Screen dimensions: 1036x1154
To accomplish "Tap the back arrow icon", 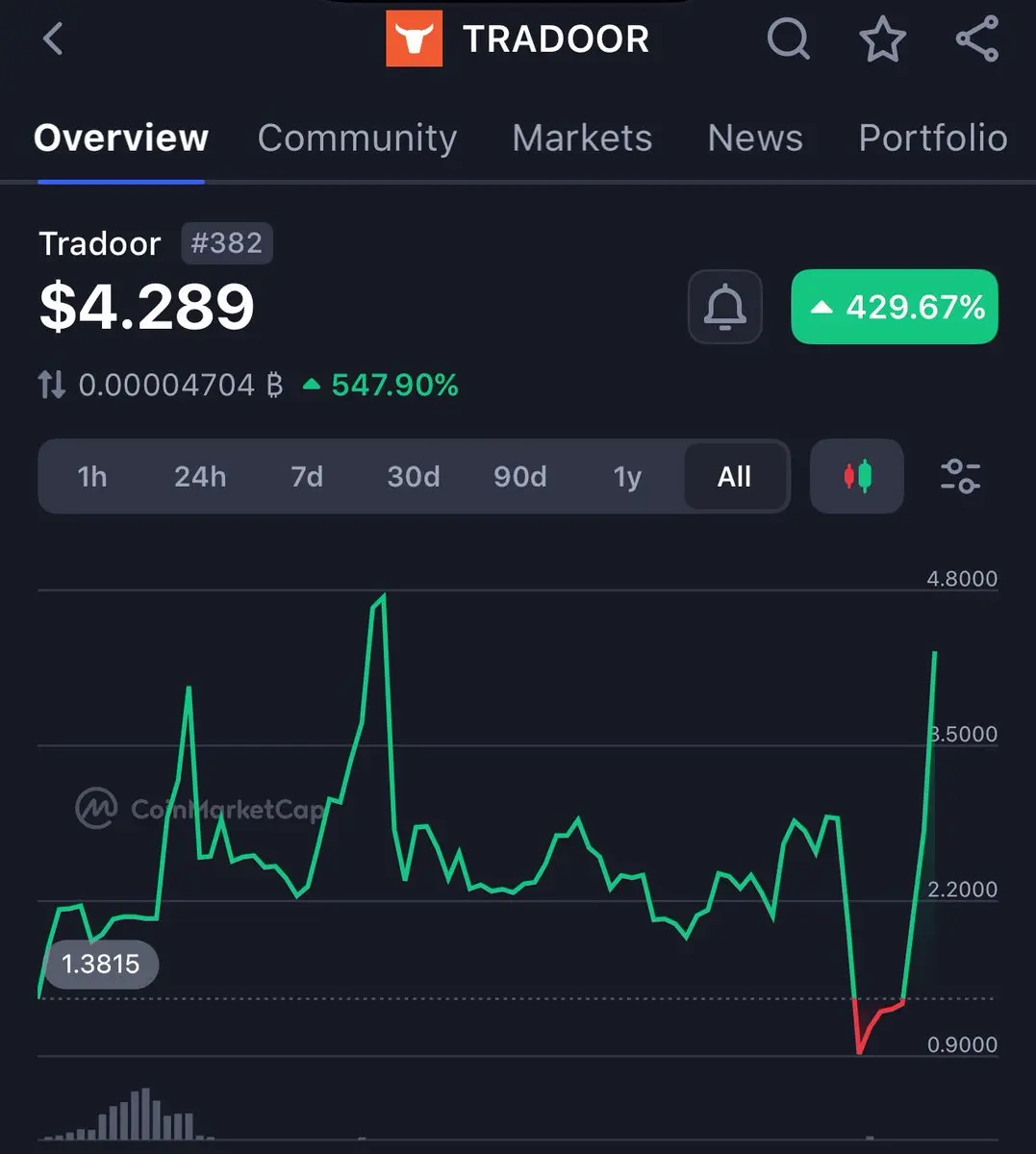I will click(53, 39).
